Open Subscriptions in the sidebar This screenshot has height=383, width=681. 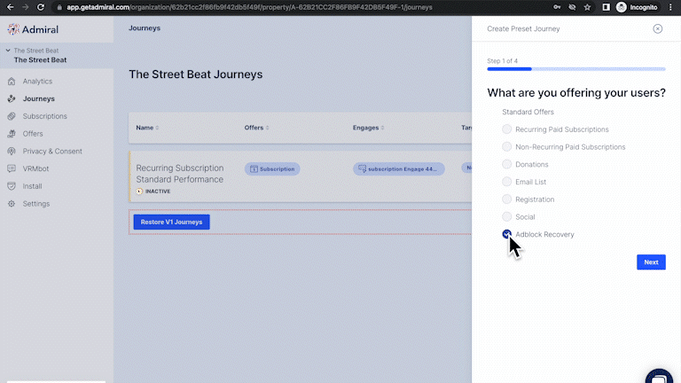[45, 116]
